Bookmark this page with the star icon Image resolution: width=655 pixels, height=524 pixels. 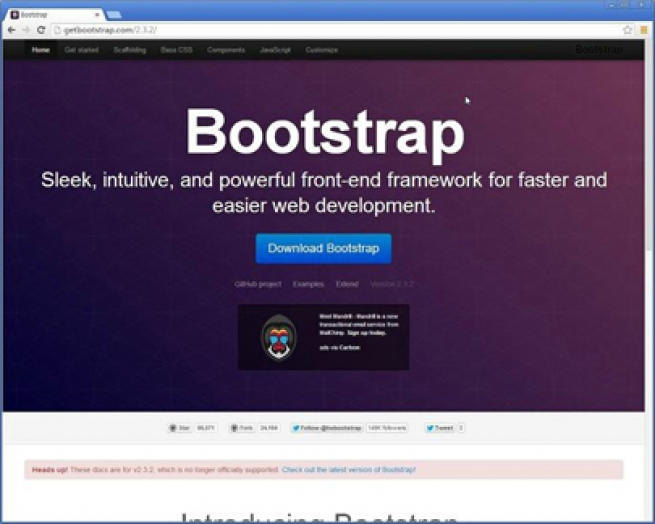[627, 30]
